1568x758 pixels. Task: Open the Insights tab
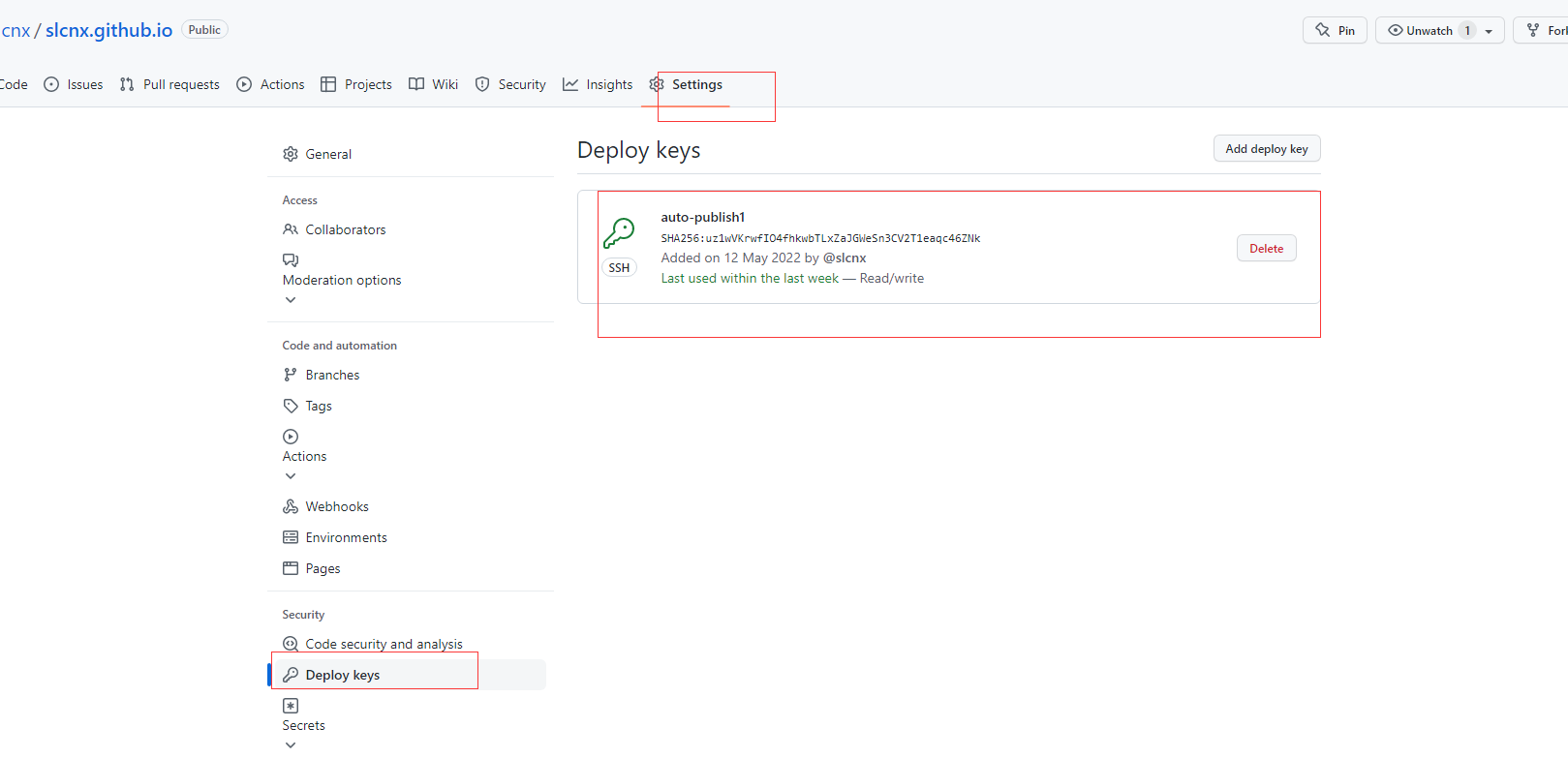[598, 84]
